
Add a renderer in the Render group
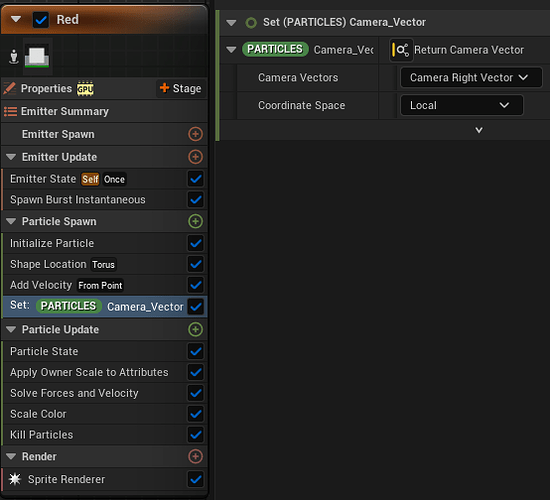[x=195, y=456]
